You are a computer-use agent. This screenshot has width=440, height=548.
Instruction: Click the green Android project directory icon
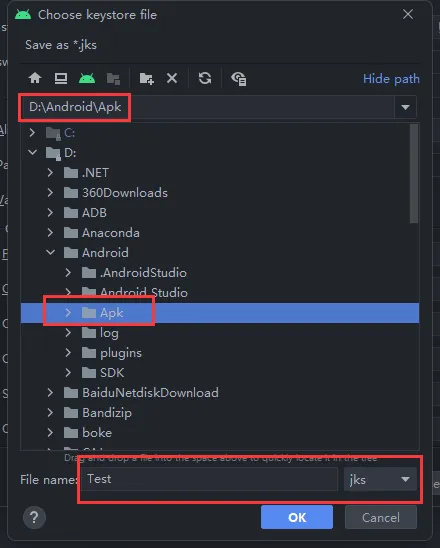coord(87,78)
